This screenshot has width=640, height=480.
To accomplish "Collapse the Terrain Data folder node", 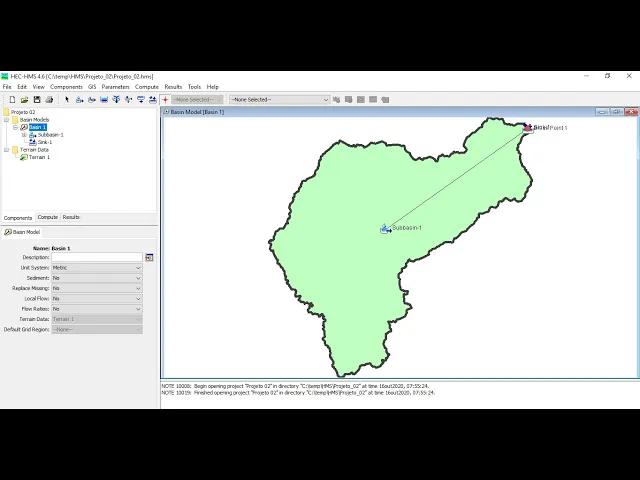I will [x=6, y=150].
